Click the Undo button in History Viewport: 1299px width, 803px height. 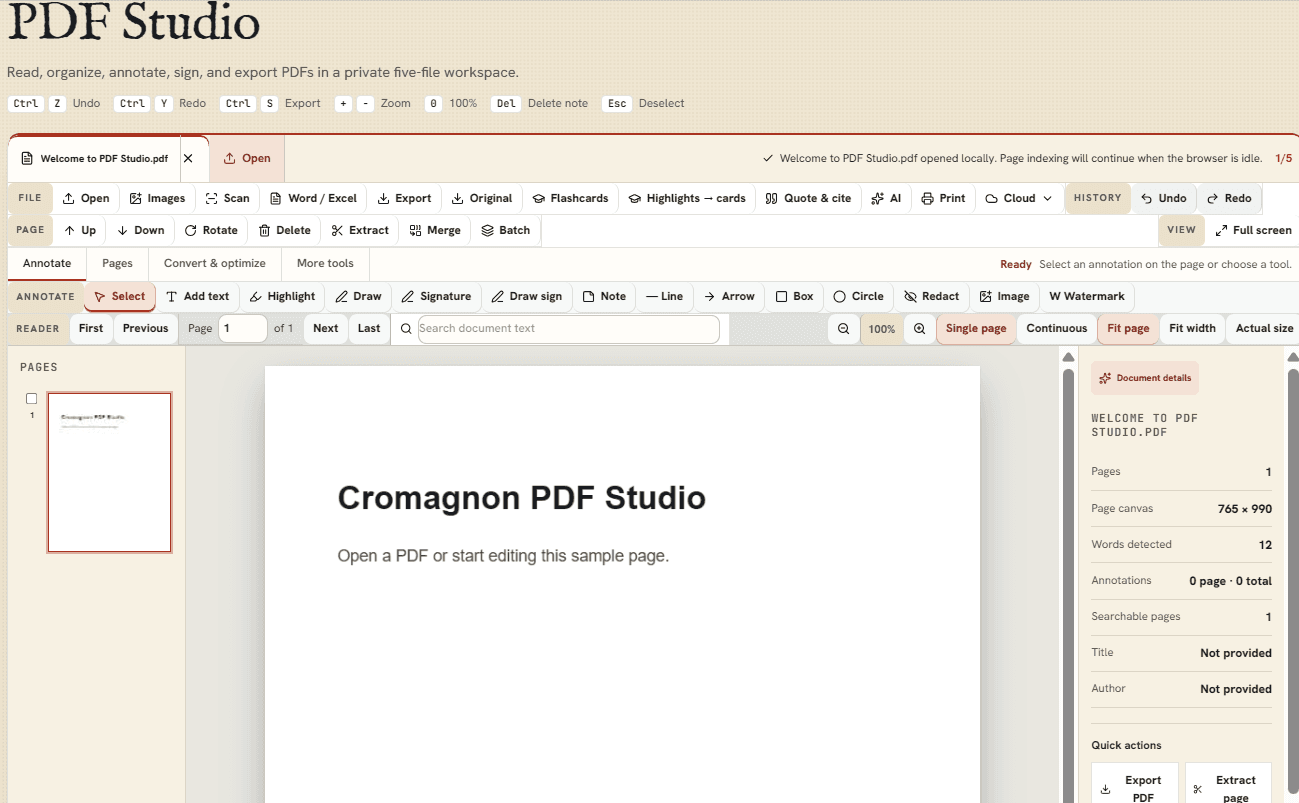click(1164, 198)
